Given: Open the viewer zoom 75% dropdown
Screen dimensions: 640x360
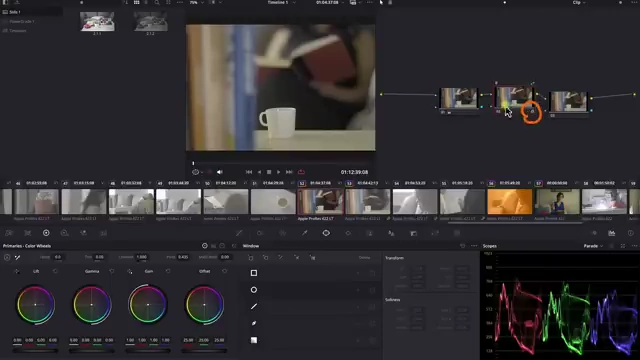Looking at the screenshot, I should pyautogui.click(x=198, y=2).
